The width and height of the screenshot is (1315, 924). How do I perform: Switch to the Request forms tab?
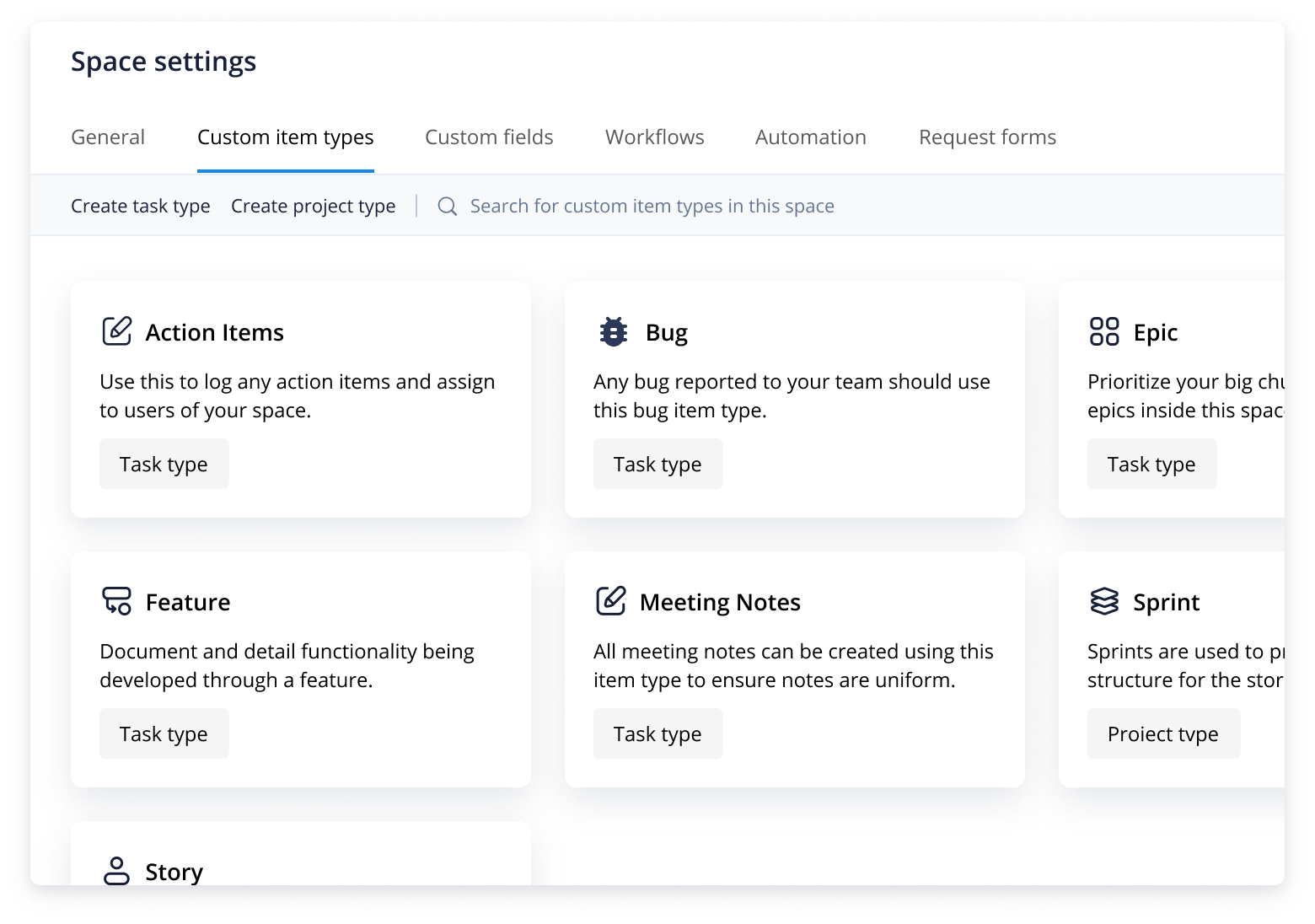coord(987,137)
